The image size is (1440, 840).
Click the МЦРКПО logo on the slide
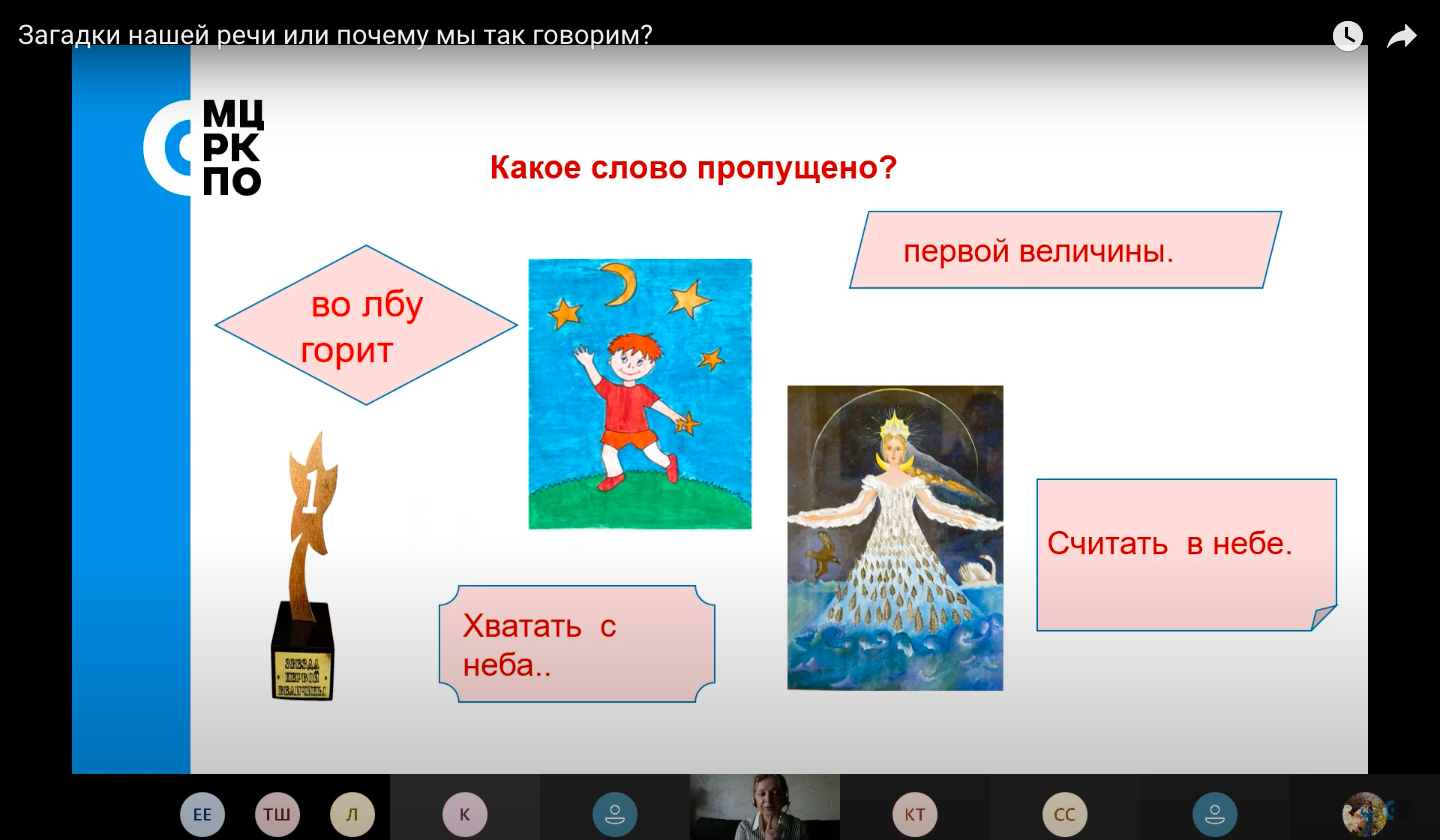(205, 147)
